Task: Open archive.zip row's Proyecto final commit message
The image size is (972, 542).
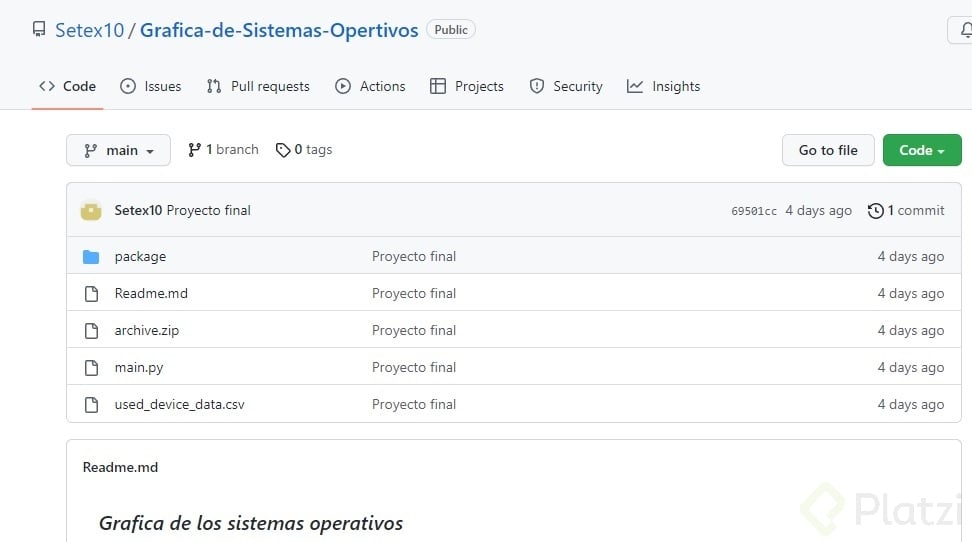Action: pos(414,331)
